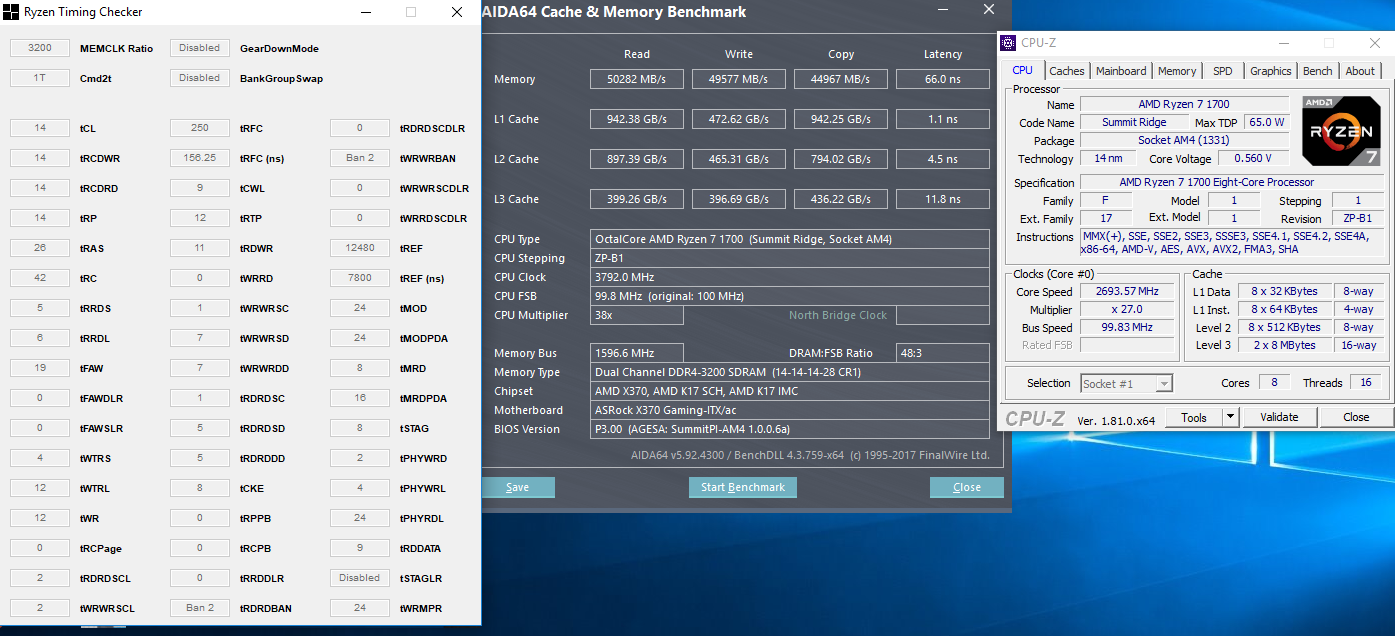This screenshot has width=1395, height=636.
Task: Click the L3 Cache Copy 436.22 GB/s cell
Action: click(841, 199)
